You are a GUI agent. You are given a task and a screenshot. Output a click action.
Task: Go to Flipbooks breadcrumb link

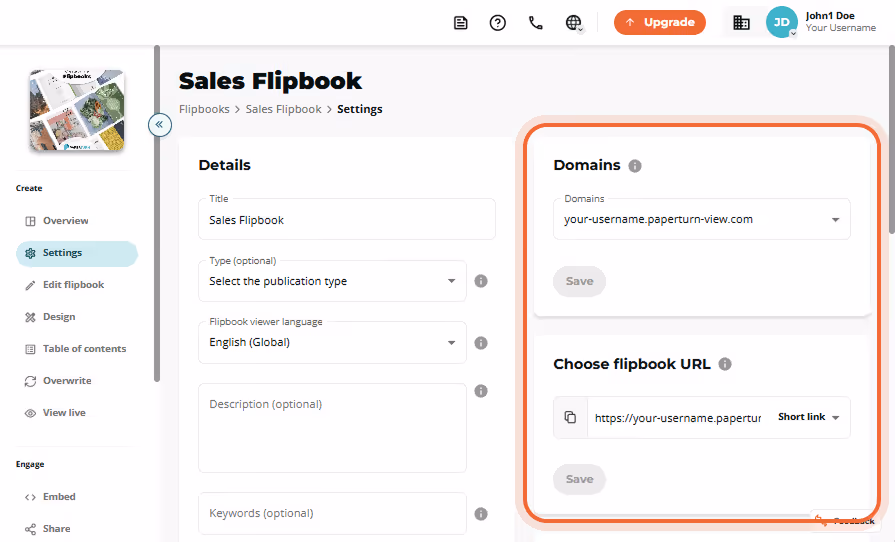pos(204,109)
